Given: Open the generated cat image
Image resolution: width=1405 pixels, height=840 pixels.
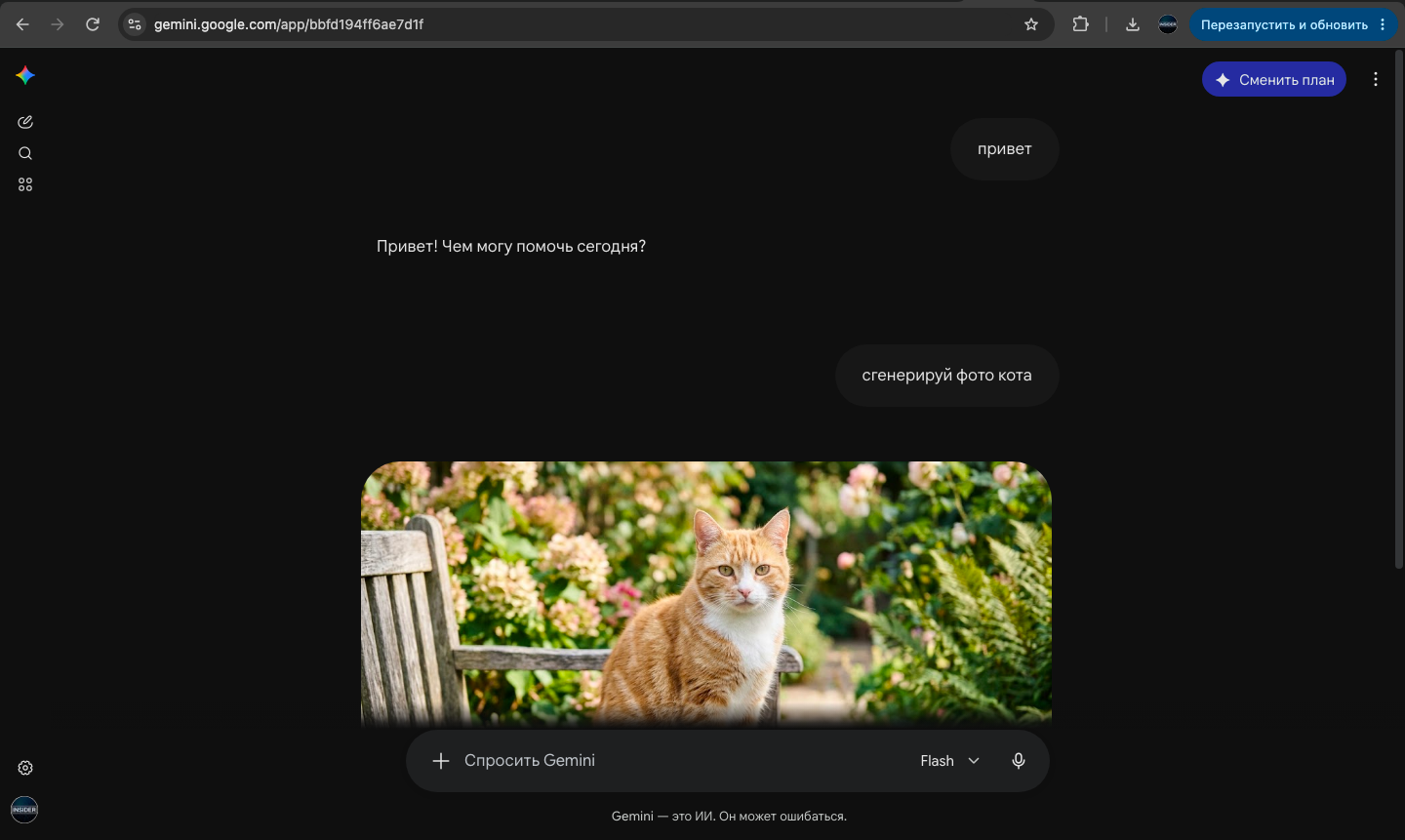Looking at the screenshot, I should 706,593.
